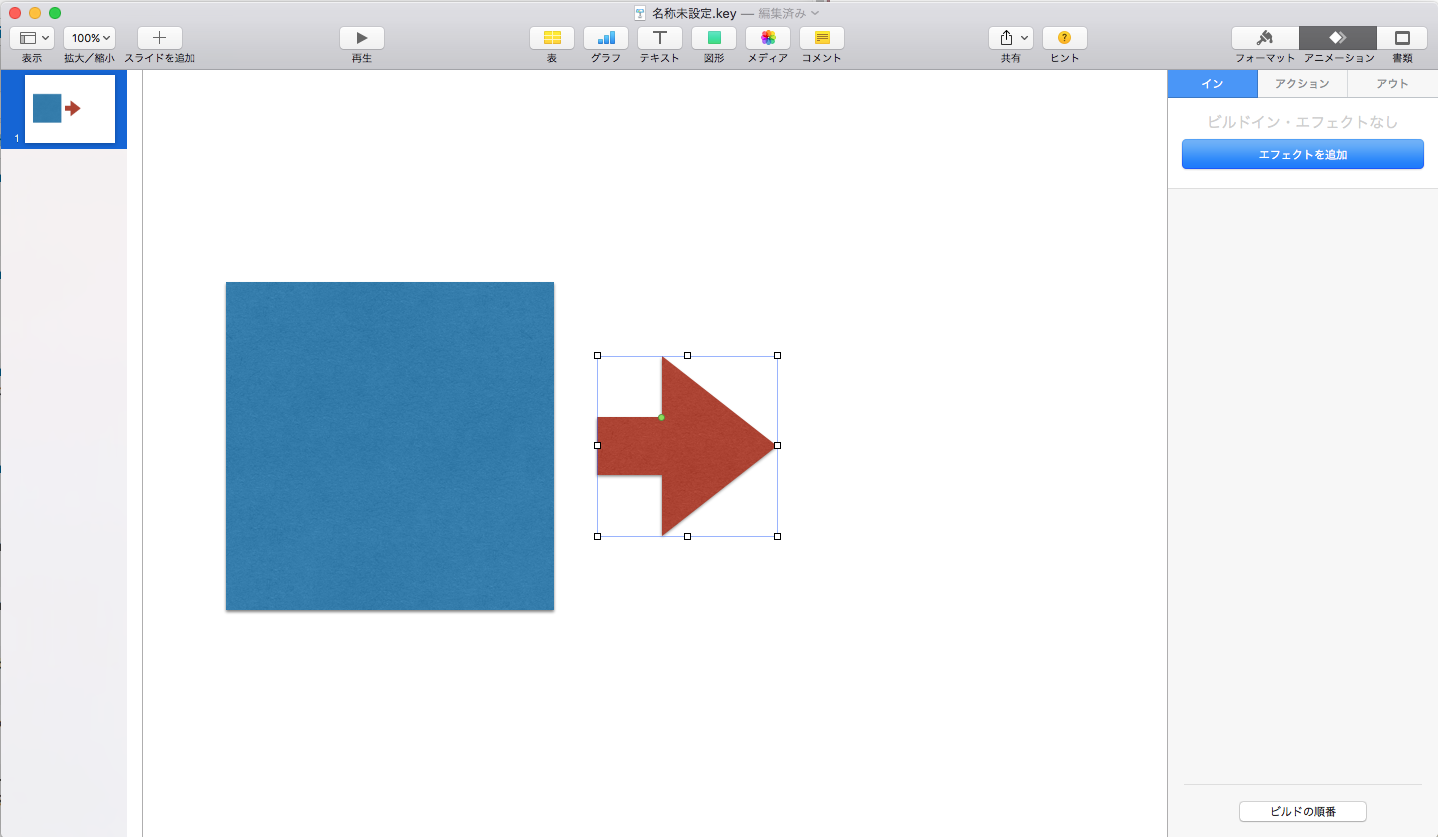Screen dimensions: 1438x837
Task: Click the エフェクトを追加 button
Action: click(1302, 155)
